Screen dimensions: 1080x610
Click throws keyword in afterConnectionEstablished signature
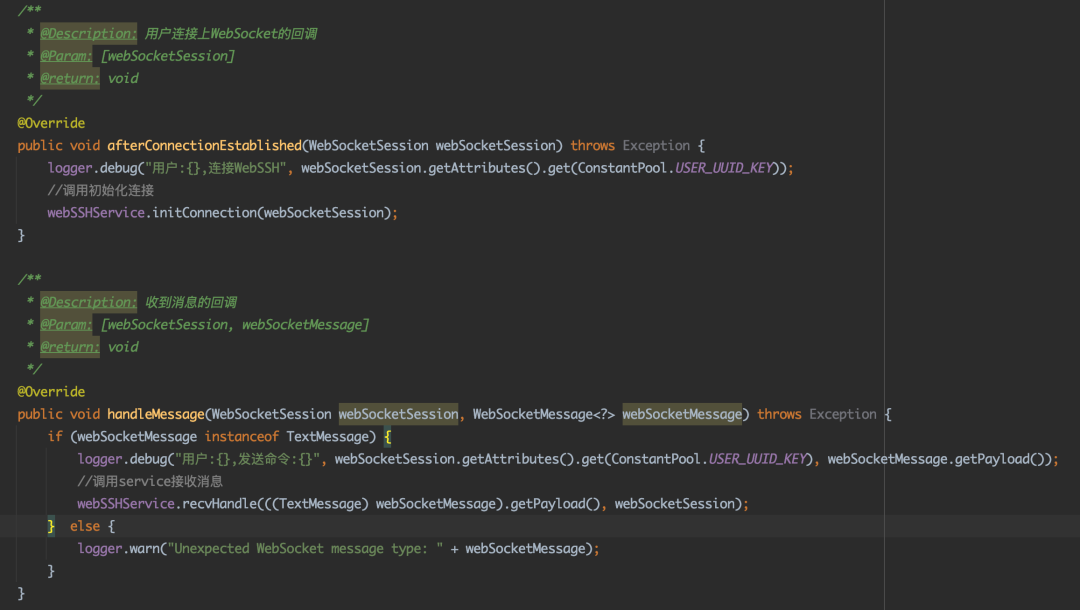click(x=592, y=145)
